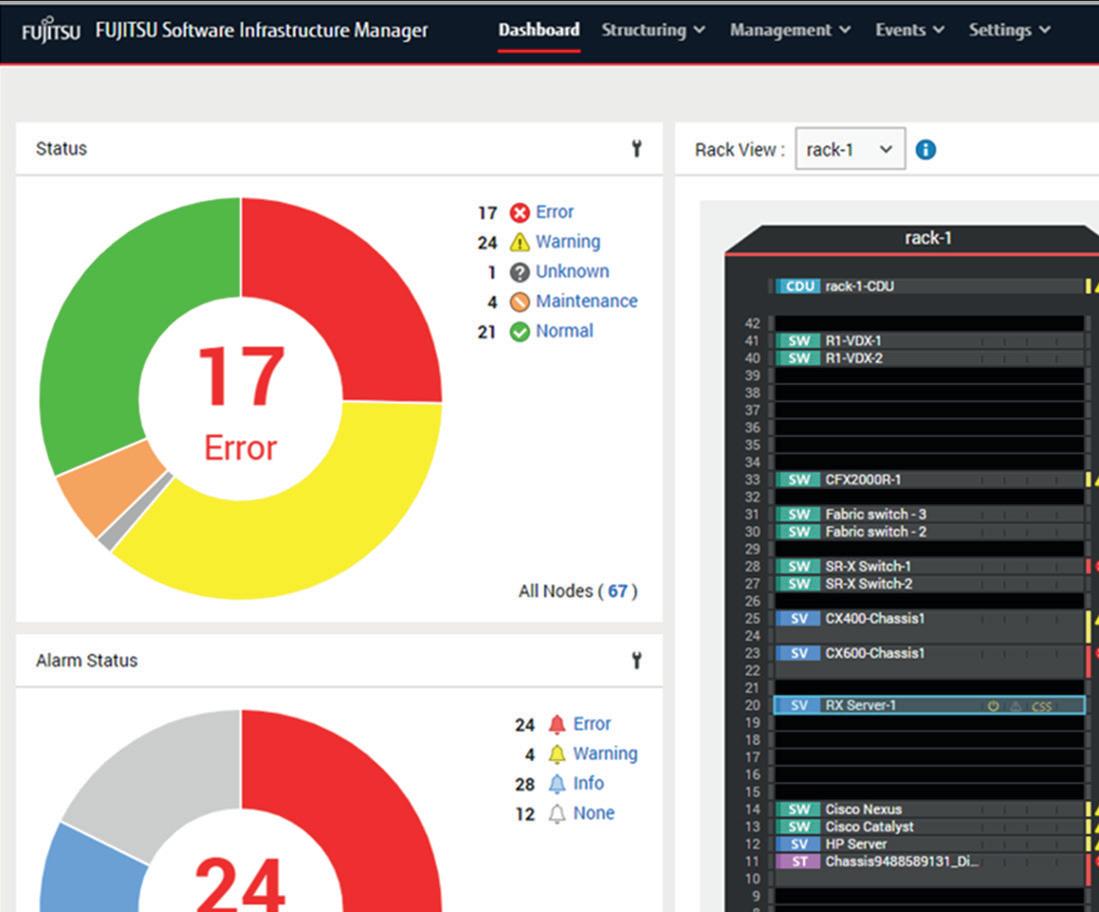1099x912 pixels.
Task: Click the Error status link
Action: tap(554, 212)
